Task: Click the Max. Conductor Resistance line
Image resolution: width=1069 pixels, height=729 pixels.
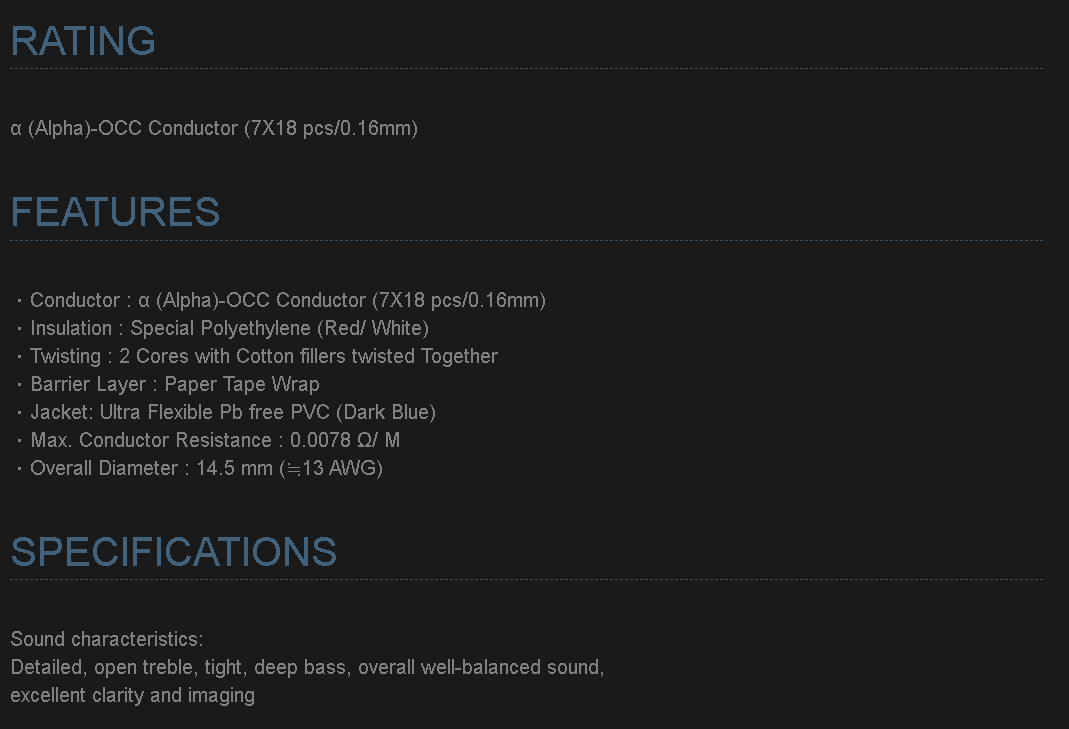Action: 215,440
